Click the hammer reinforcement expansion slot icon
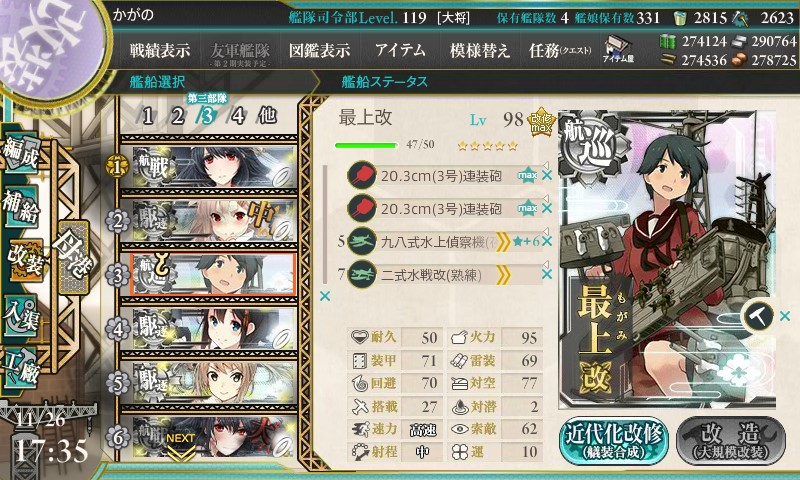The image size is (800, 480). 759,317
